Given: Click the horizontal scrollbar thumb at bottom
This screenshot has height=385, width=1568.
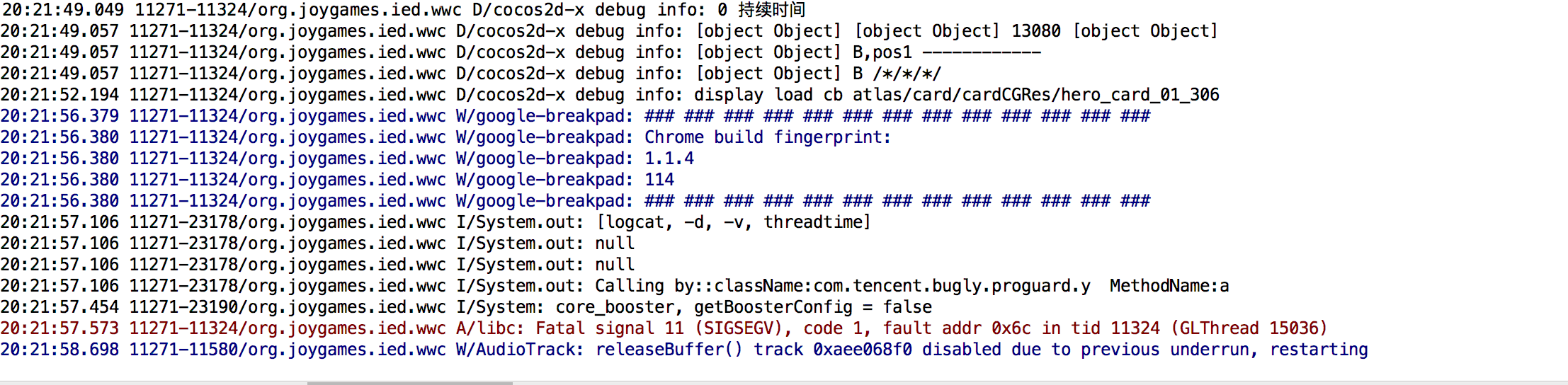Looking at the screenshot, I should (x=409, y=383).
